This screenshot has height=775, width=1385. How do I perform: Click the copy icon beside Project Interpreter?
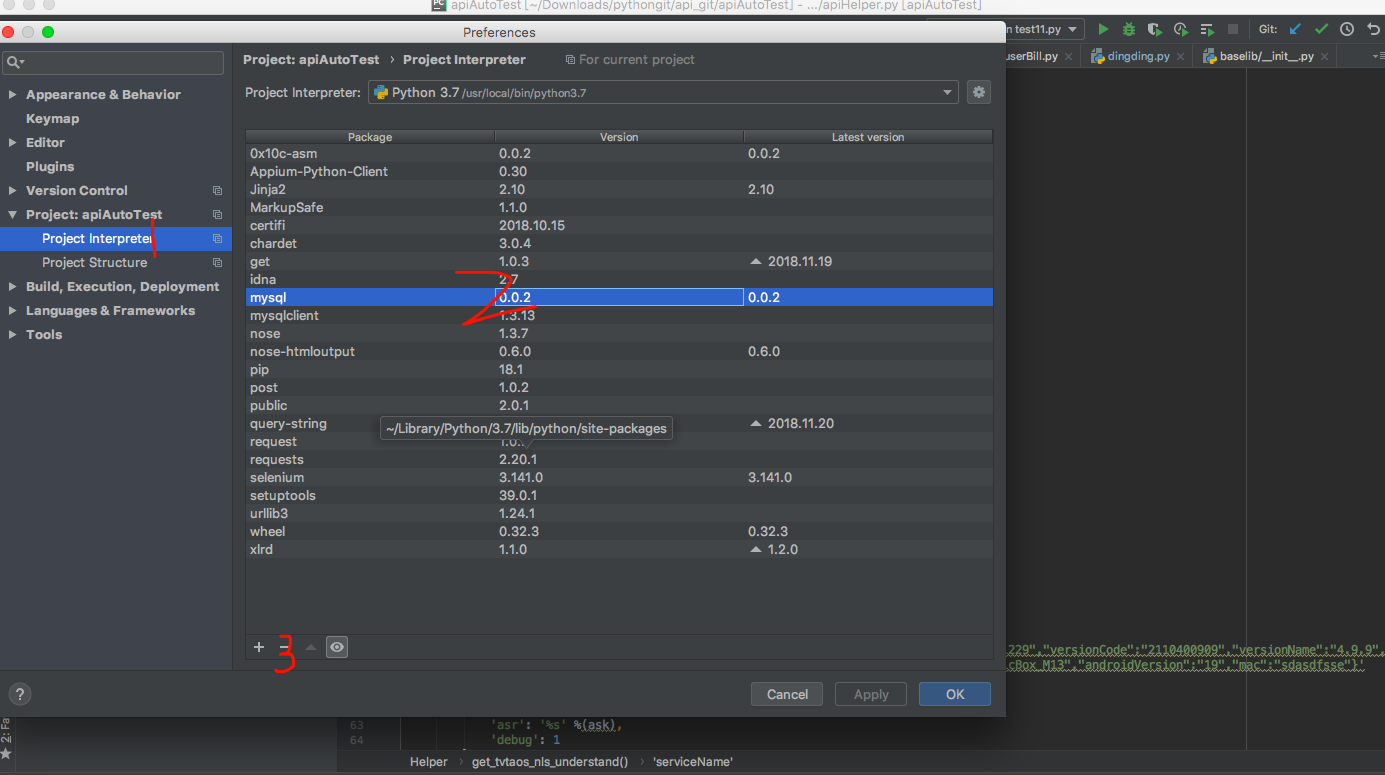217,238
